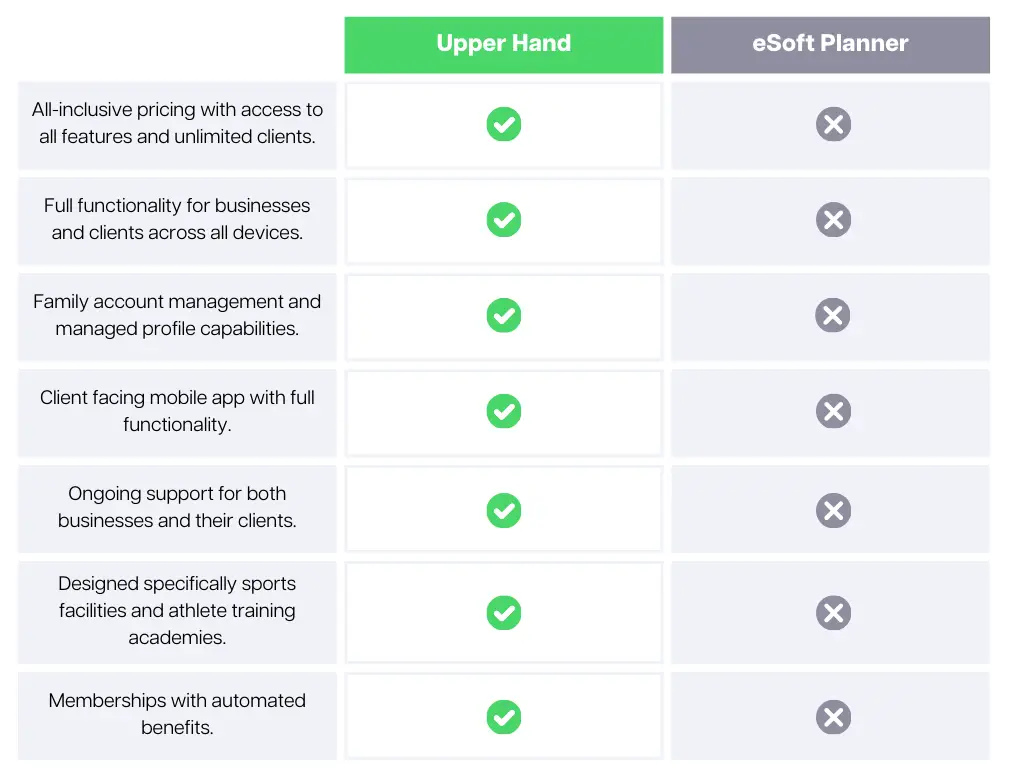This screenshot has width=1024, height=768.
Task: Click eSoft Planner X for full functionality row
Action: coord(833,220)
